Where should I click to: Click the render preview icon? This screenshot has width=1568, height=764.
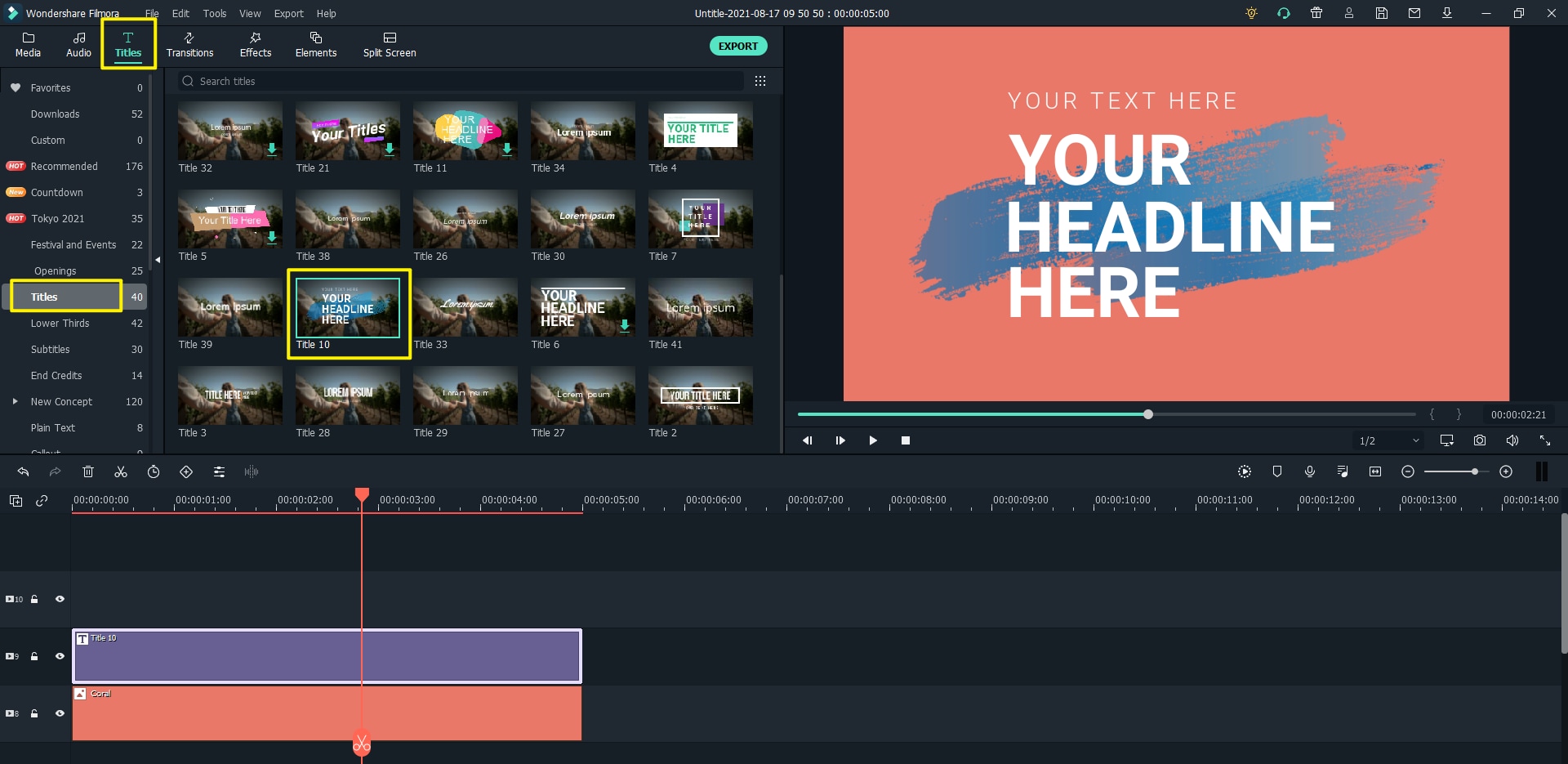(1245, 471)
